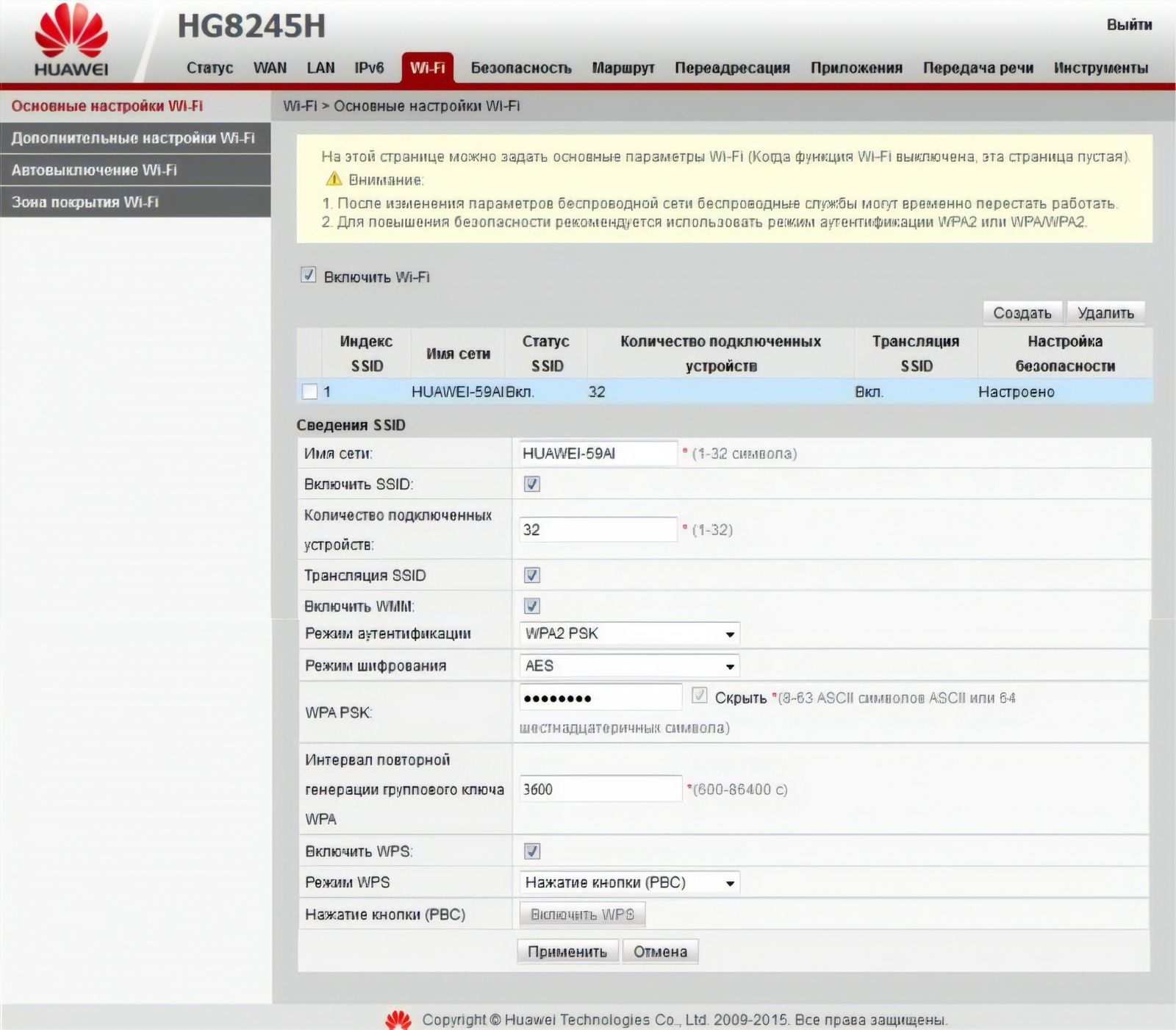Click the Имя сети column header
Screen dimensions: 1176x1030
coord(458,354)
